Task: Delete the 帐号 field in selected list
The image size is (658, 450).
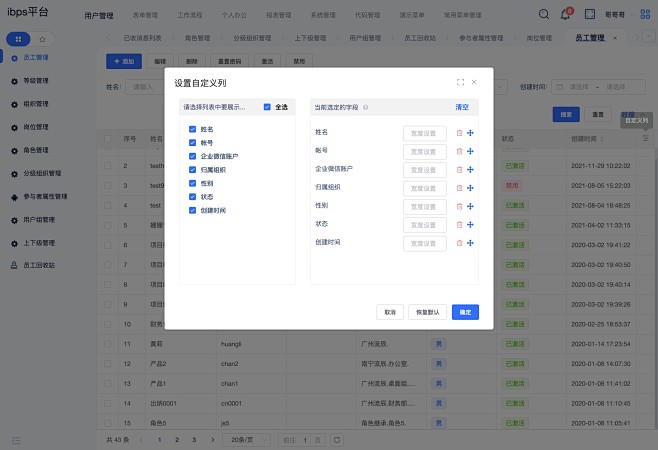Action: [x=460, y=152]
